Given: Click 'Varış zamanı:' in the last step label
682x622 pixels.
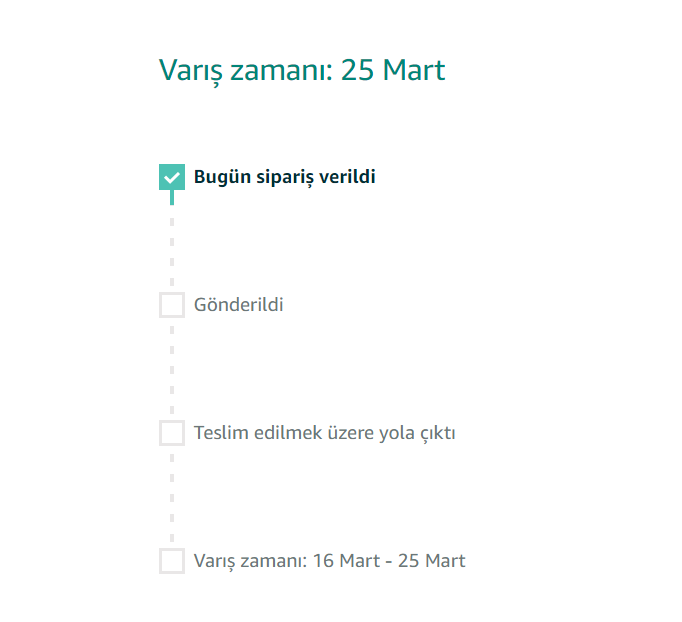Looking at the screenshot, I should (249, 561).
